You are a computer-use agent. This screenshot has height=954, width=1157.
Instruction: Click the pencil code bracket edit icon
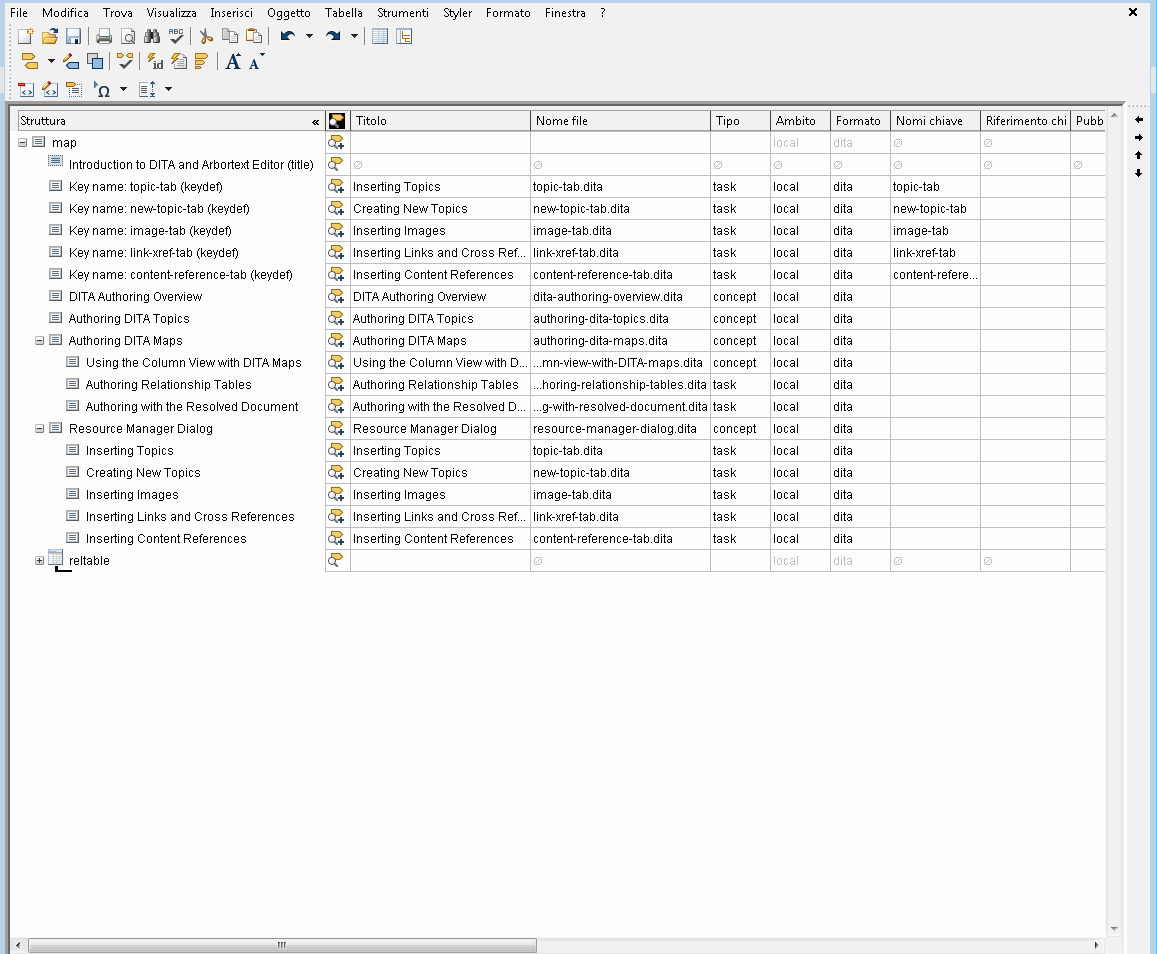pos(49,89)
